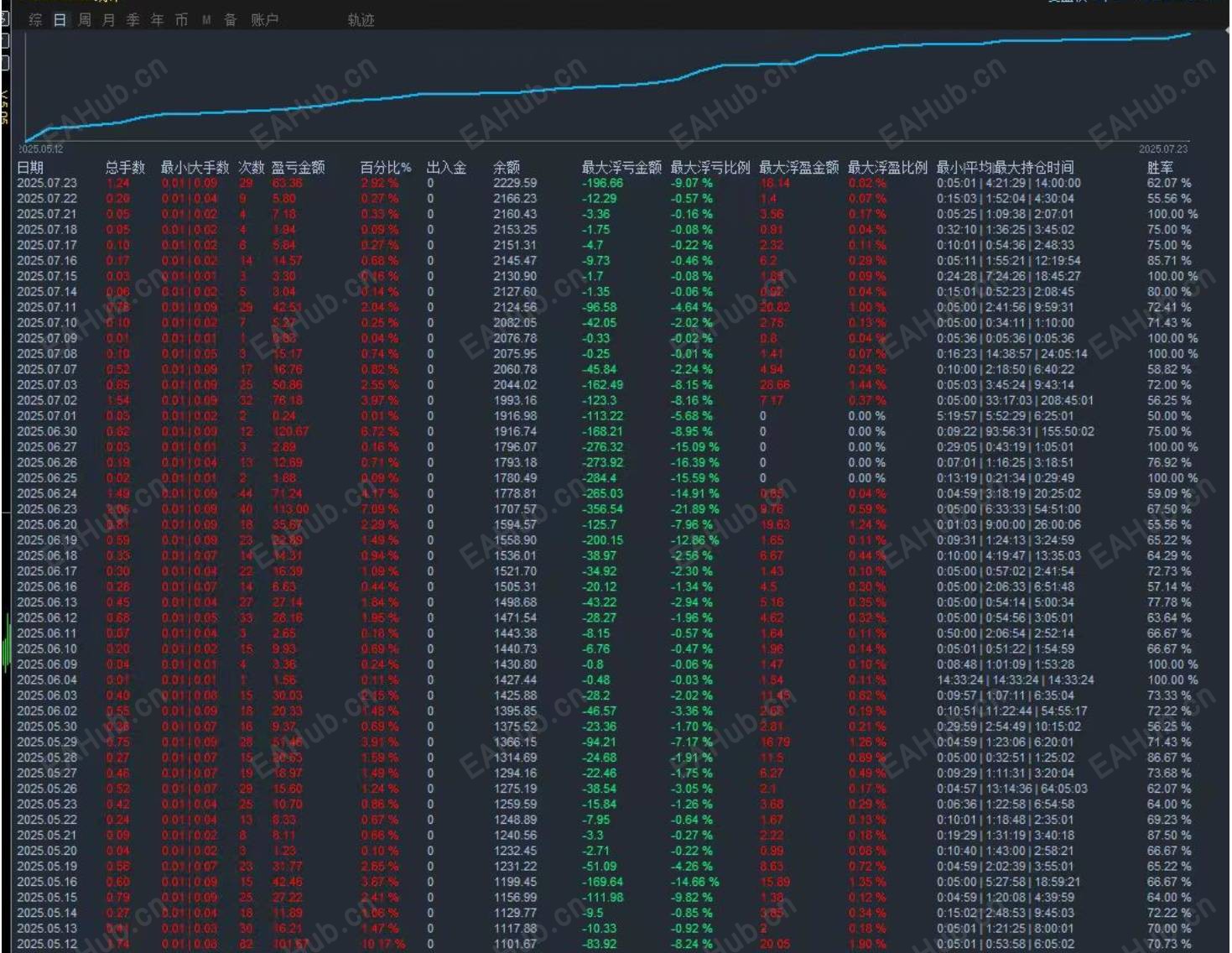
Task: Sort by the 胜率 win rate header
Action: click(1160, 168)
